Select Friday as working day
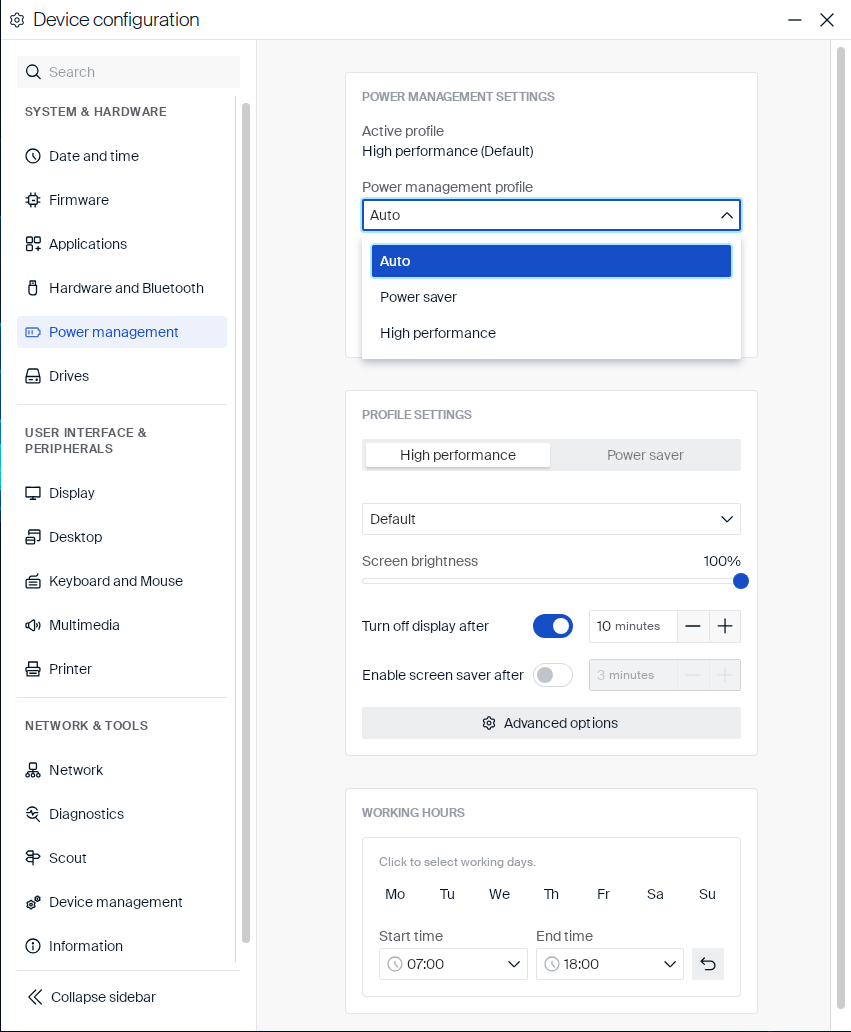Image resolution: width=851 pixels, height=1032 pixels. coord(604,894)
